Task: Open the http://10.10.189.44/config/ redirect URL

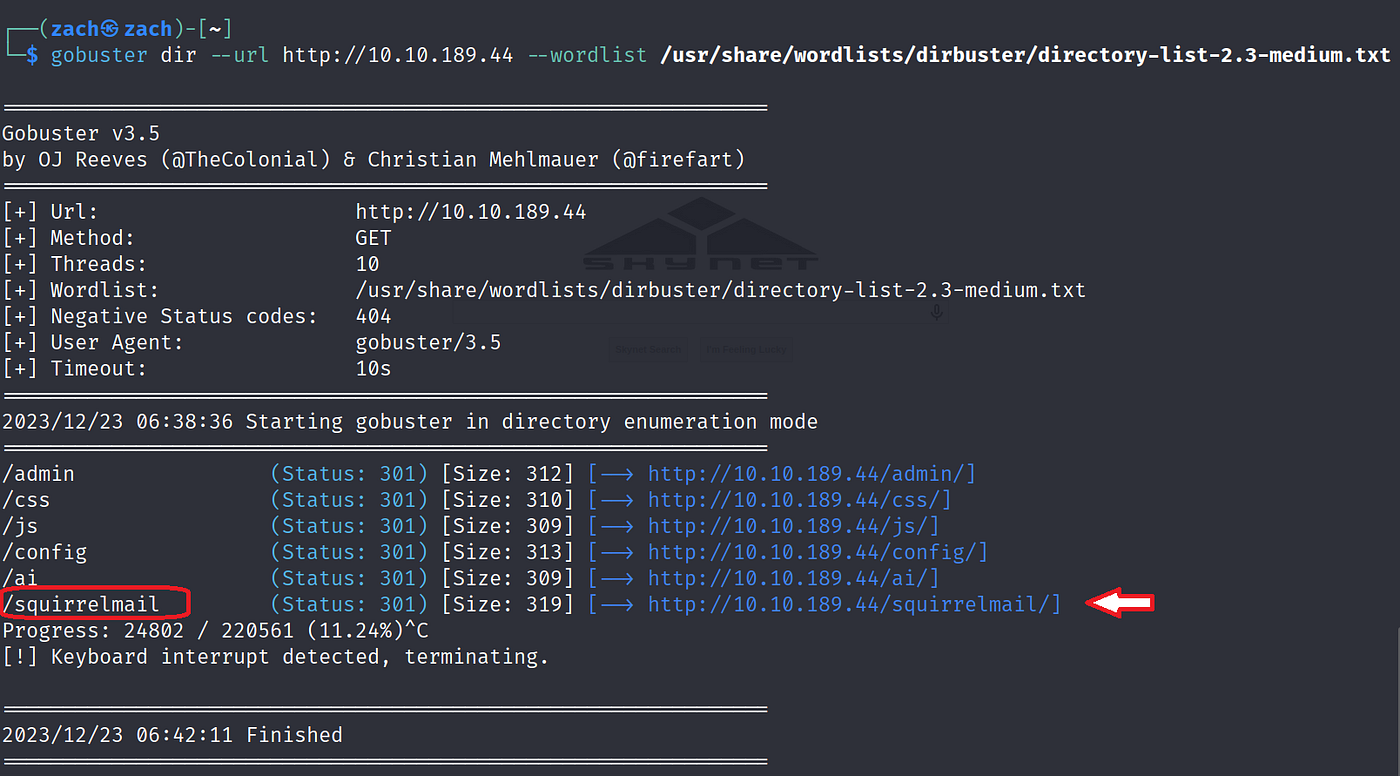Action: click(812, 552)
